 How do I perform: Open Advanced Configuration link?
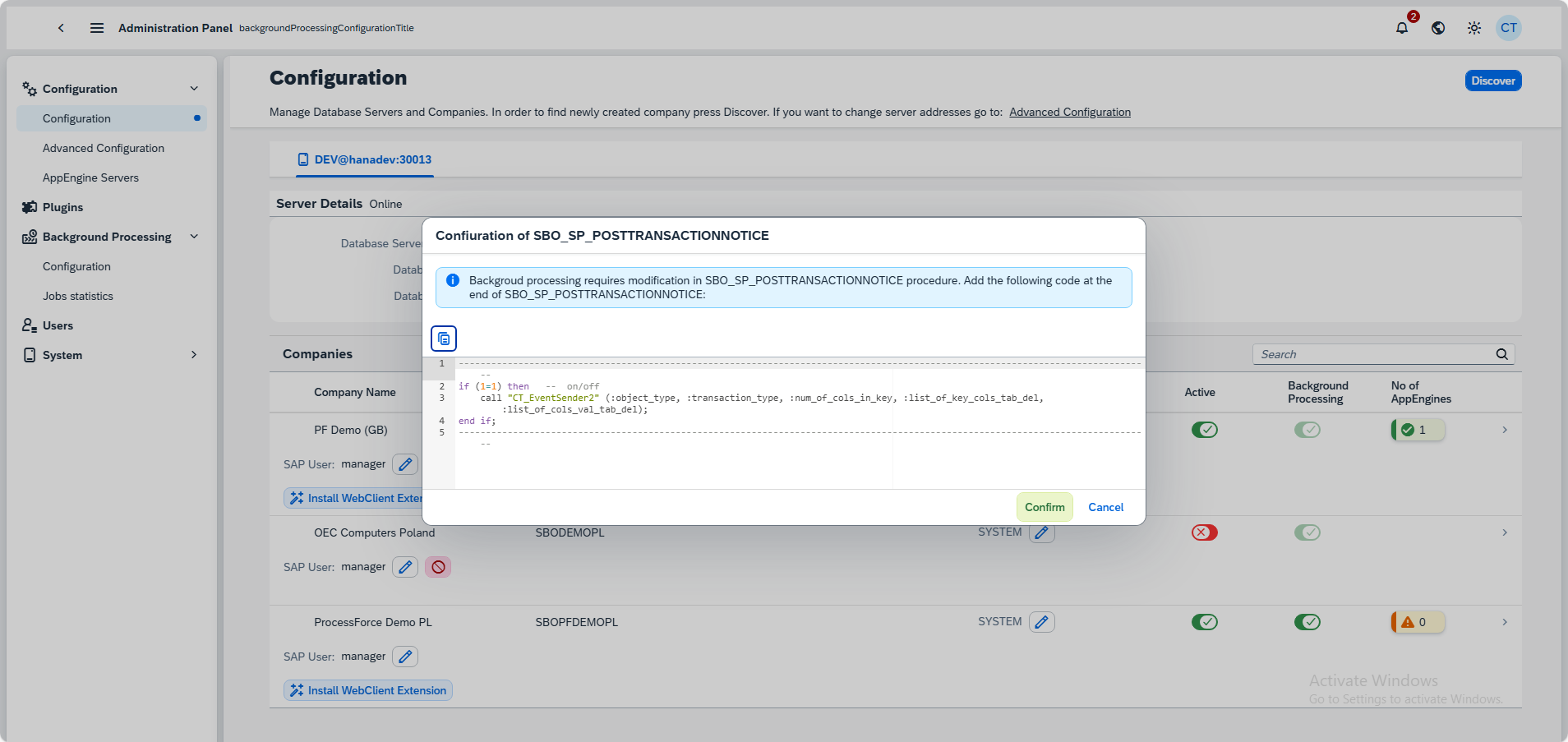point(1070,112)
